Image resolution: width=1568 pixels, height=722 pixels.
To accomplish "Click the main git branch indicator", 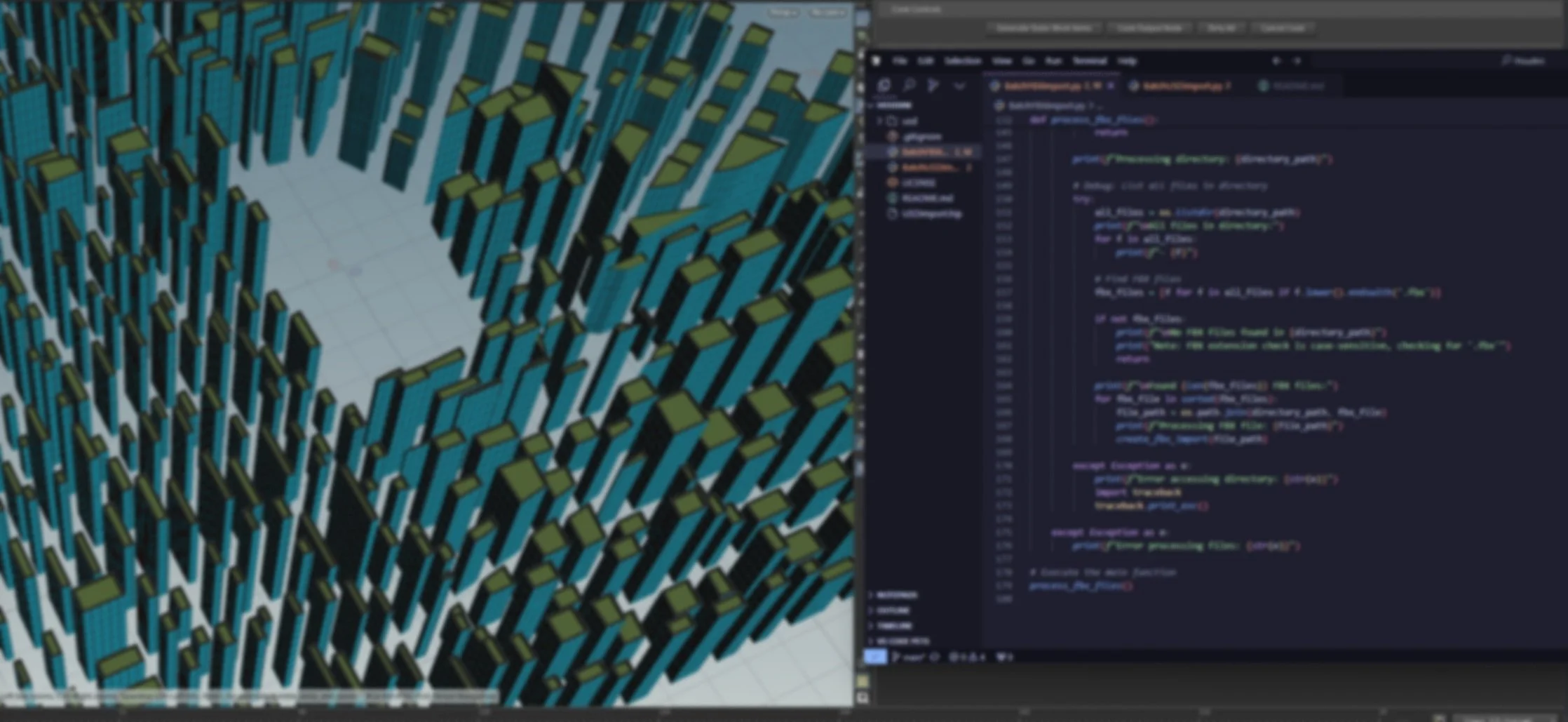I will click(x=909, y=657).
